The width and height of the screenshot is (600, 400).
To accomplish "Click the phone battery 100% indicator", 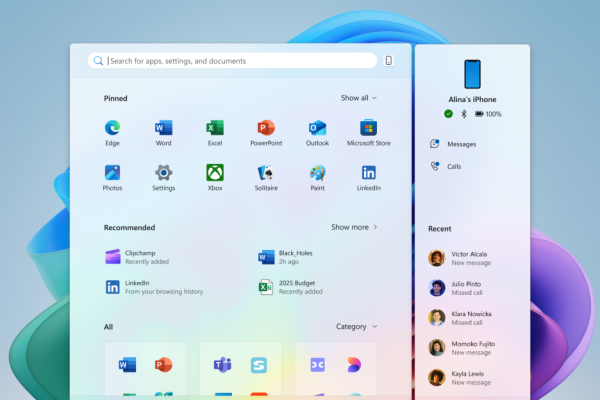I will [x=488, y=114].
